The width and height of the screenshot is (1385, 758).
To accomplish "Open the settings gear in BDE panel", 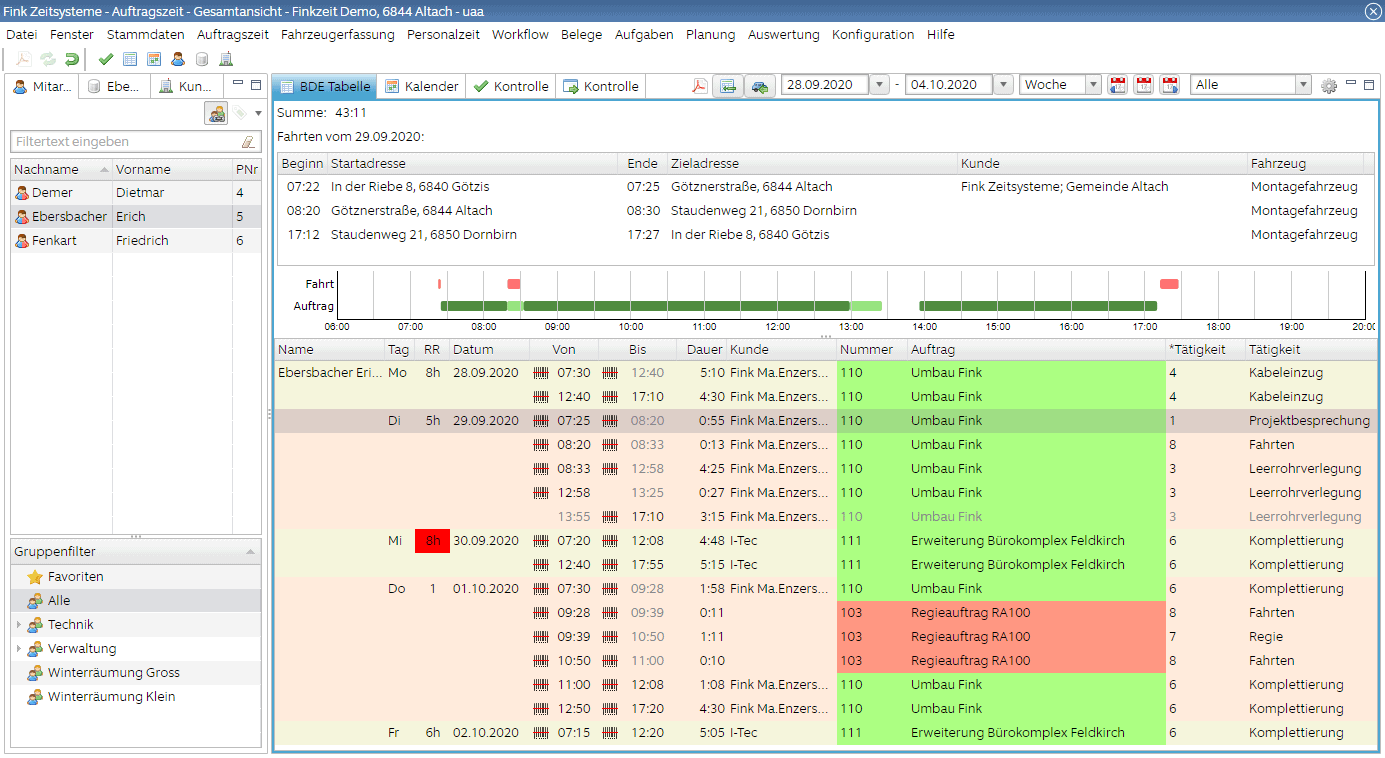I will 1329,86.
